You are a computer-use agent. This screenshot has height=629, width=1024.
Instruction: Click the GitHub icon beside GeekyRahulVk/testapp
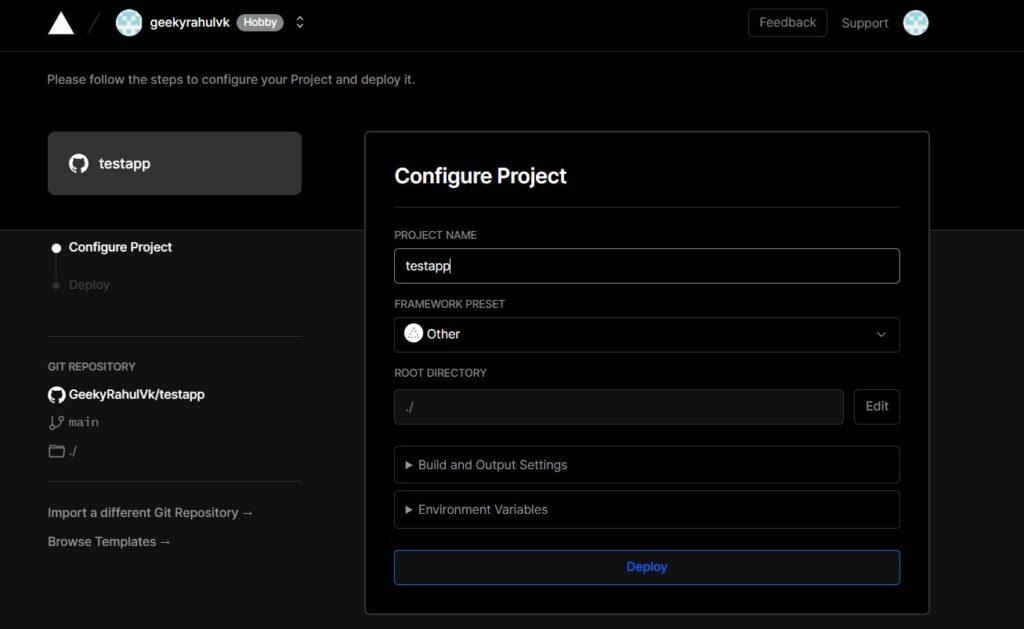57,395
